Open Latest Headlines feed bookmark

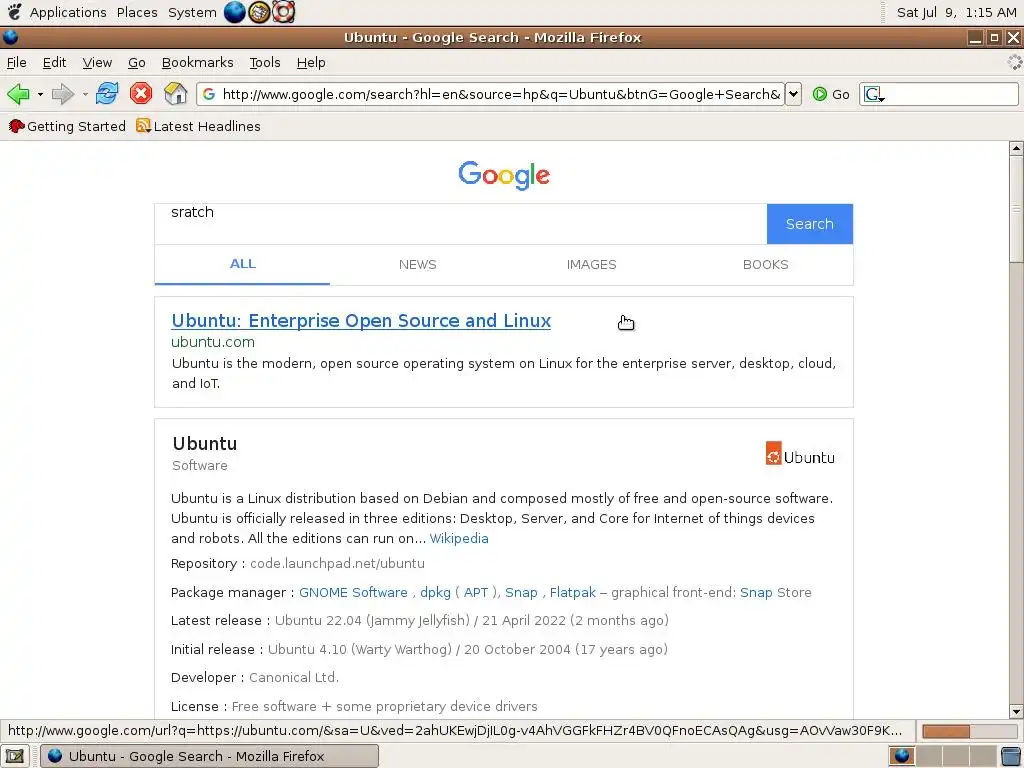pyautogui.click(x=199, y=126)
